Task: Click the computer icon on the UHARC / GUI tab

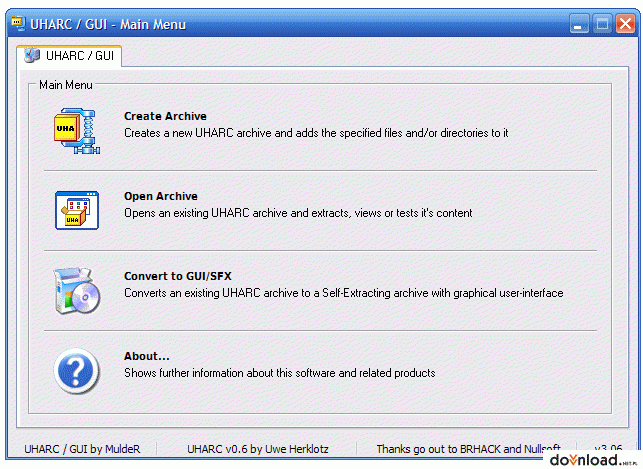Action: tap(32, 55)
